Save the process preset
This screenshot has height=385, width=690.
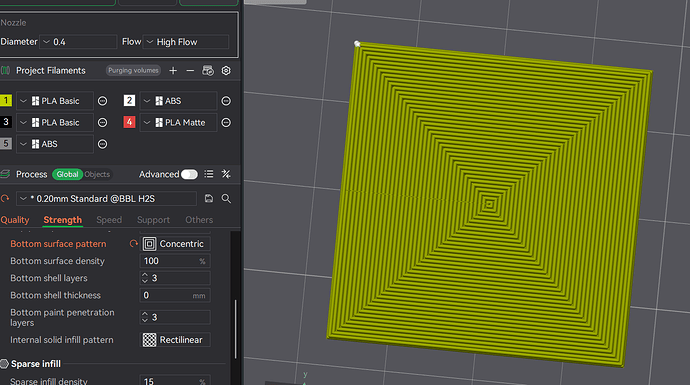point(209,198)
